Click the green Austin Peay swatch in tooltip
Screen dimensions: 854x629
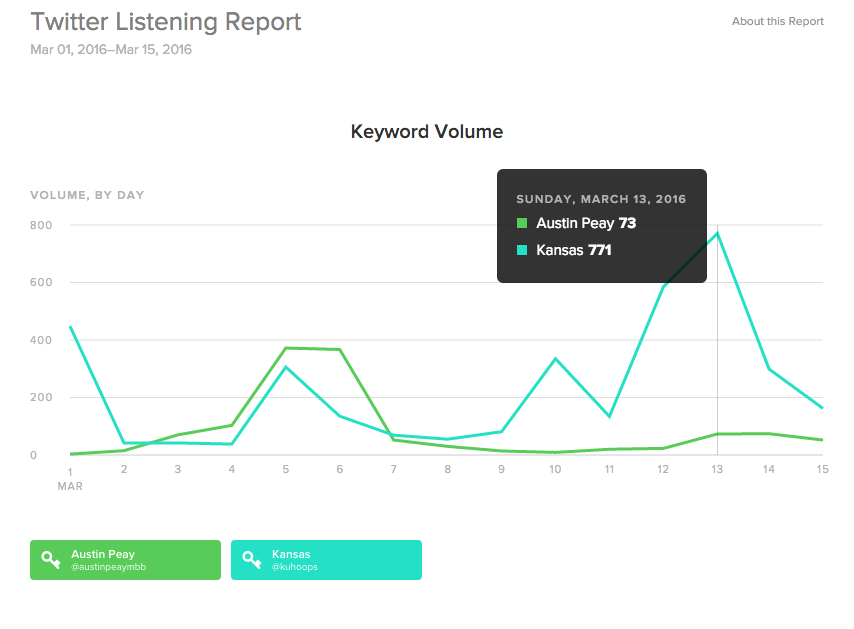pos(522,223)
